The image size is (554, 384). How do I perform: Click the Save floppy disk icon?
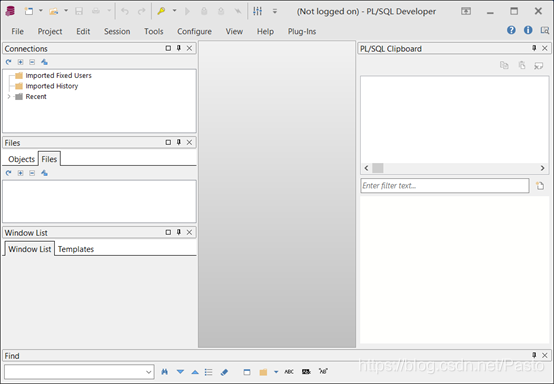click(79, 11)
